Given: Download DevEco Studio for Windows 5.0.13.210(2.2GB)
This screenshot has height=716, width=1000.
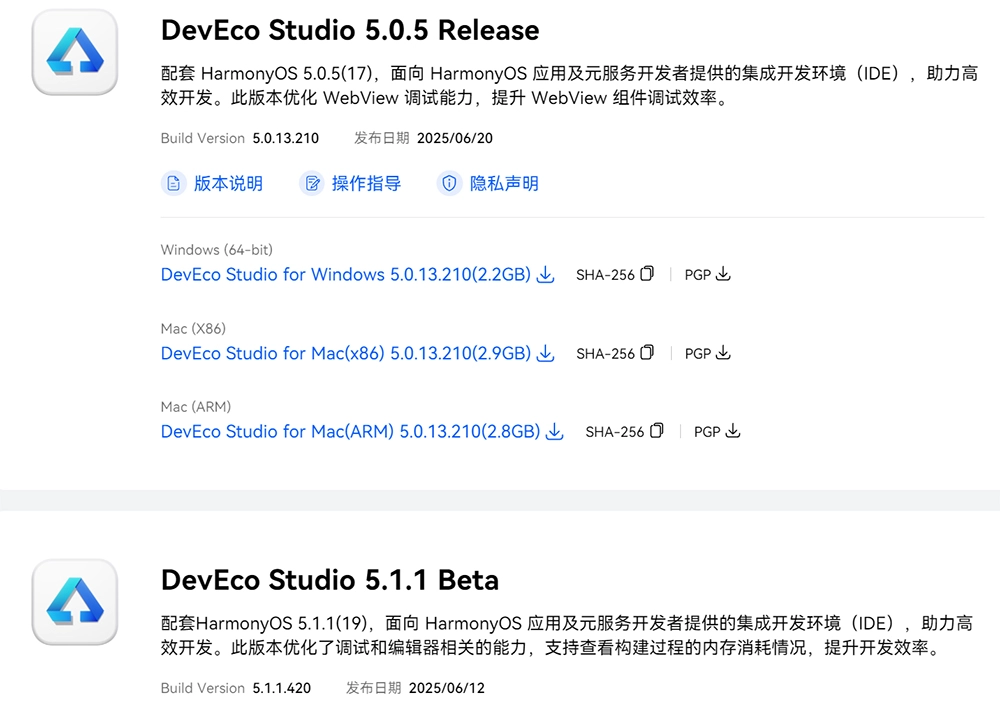Looking at the screenshot, I should pyautogui.click(x=346, y=275).
